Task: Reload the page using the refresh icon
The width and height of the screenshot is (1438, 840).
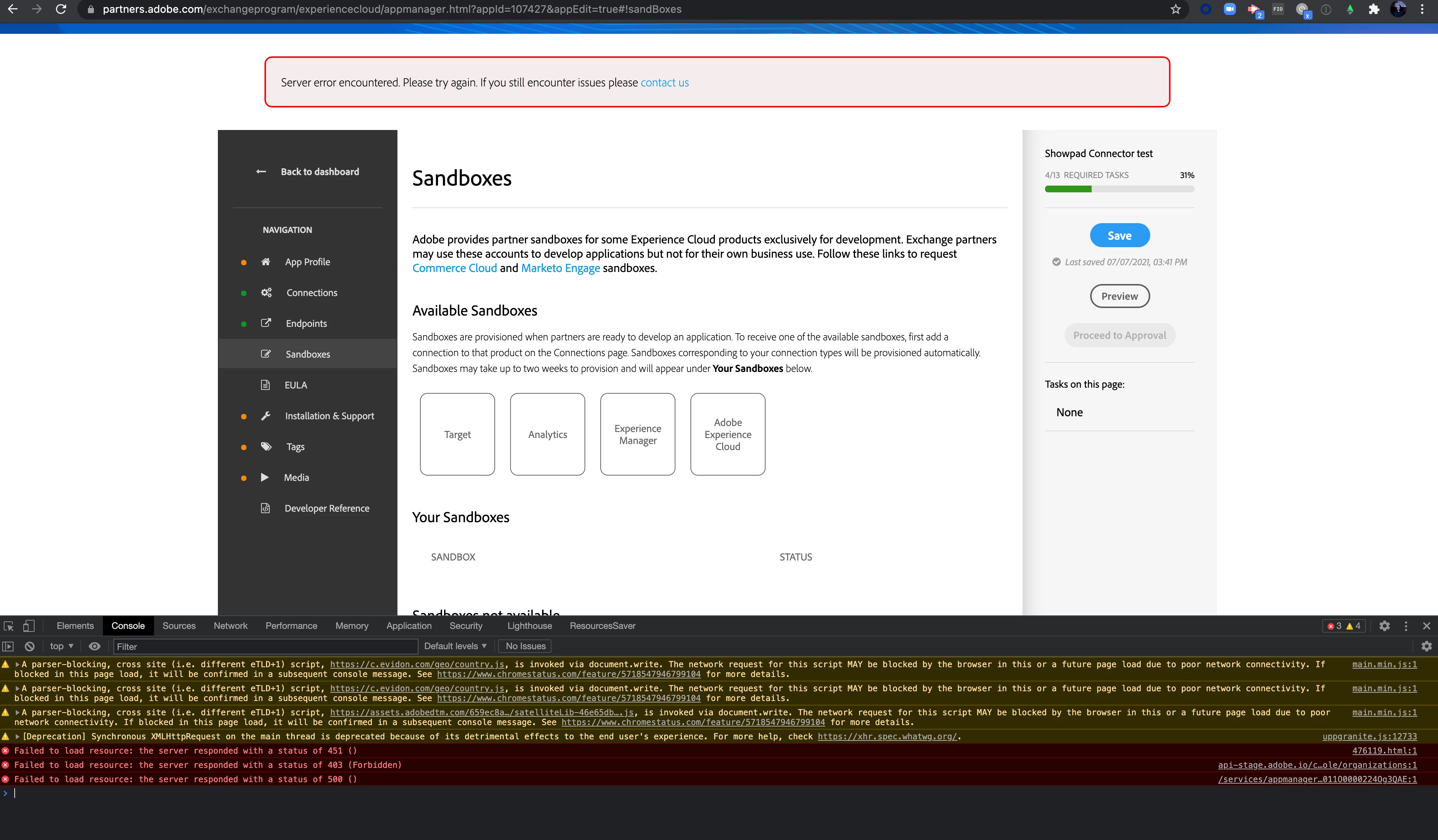Action: (61, 9)
